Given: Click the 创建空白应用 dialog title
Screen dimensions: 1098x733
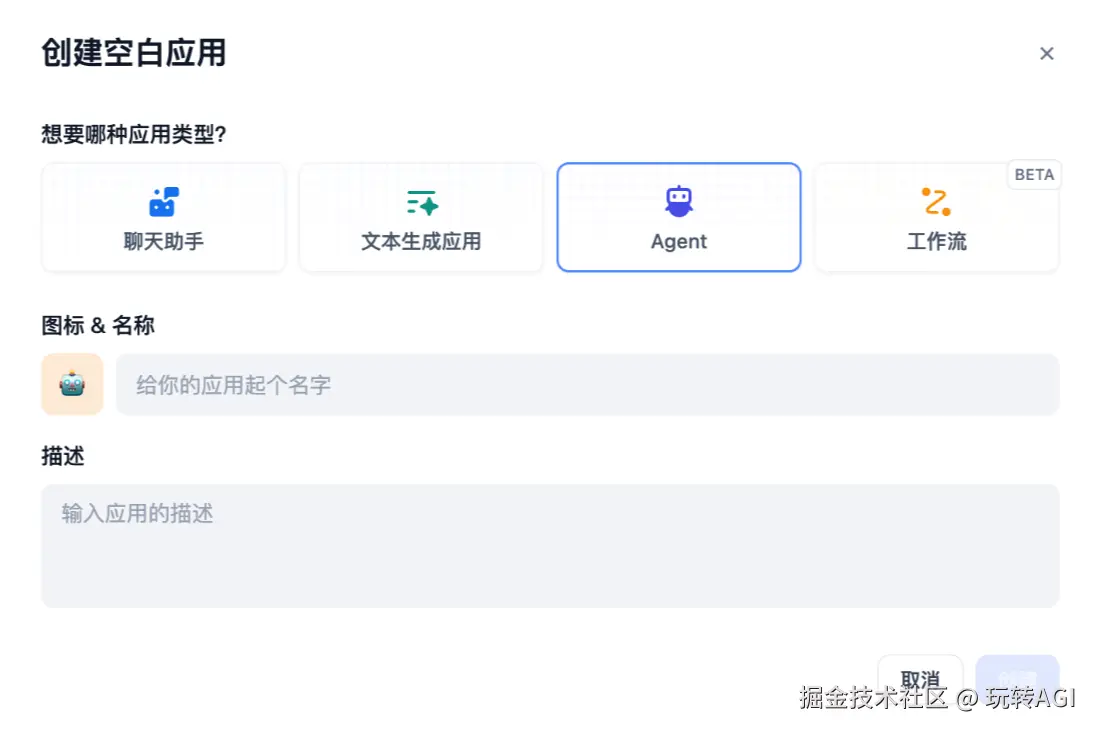Looking at the screenshot, I should tap(134, 53).
